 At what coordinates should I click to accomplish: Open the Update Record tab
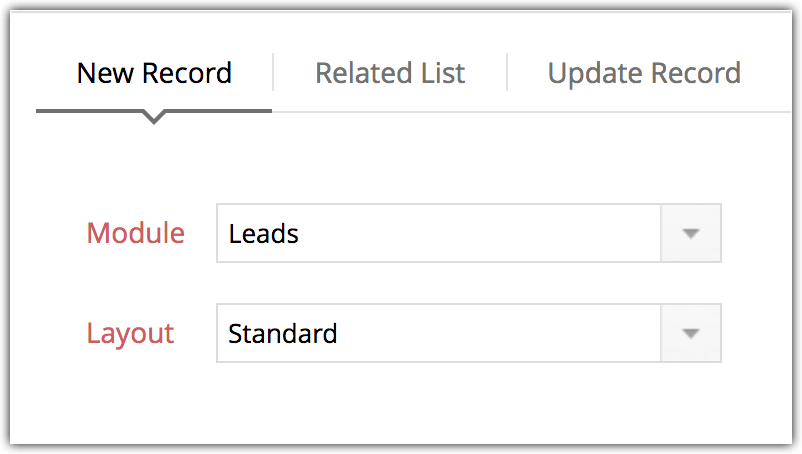pyautogui.click(x=644, y=73)
